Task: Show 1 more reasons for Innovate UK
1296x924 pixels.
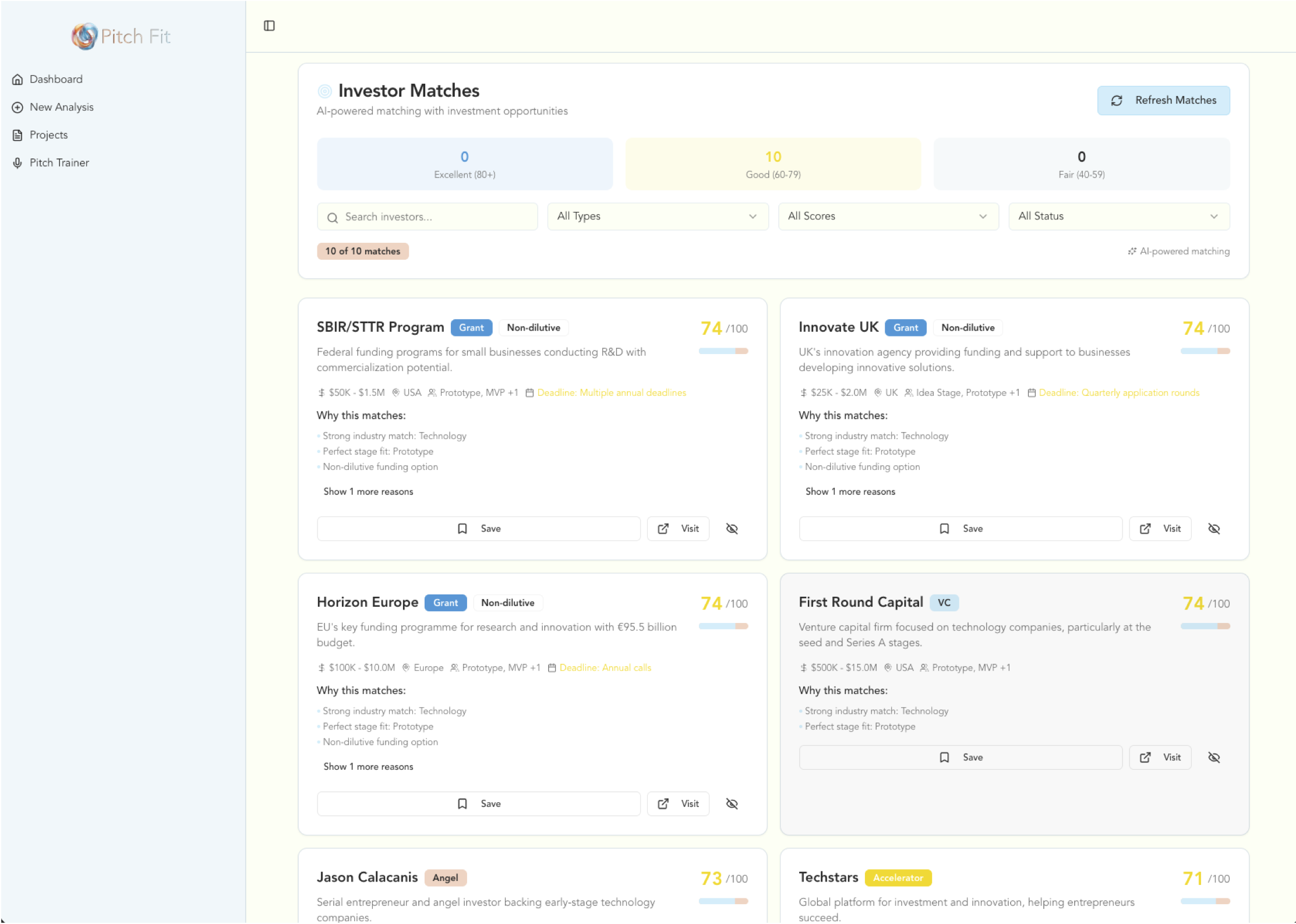Action: pyautogui.click(x=850, y=492)
